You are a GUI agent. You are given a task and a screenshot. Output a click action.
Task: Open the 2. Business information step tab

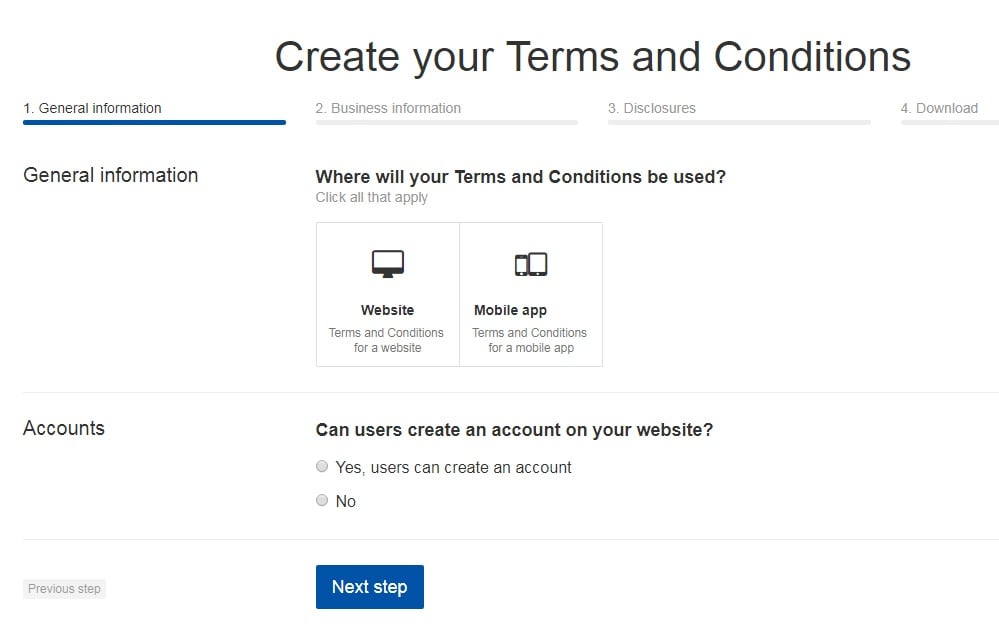[x=388, y=108]
